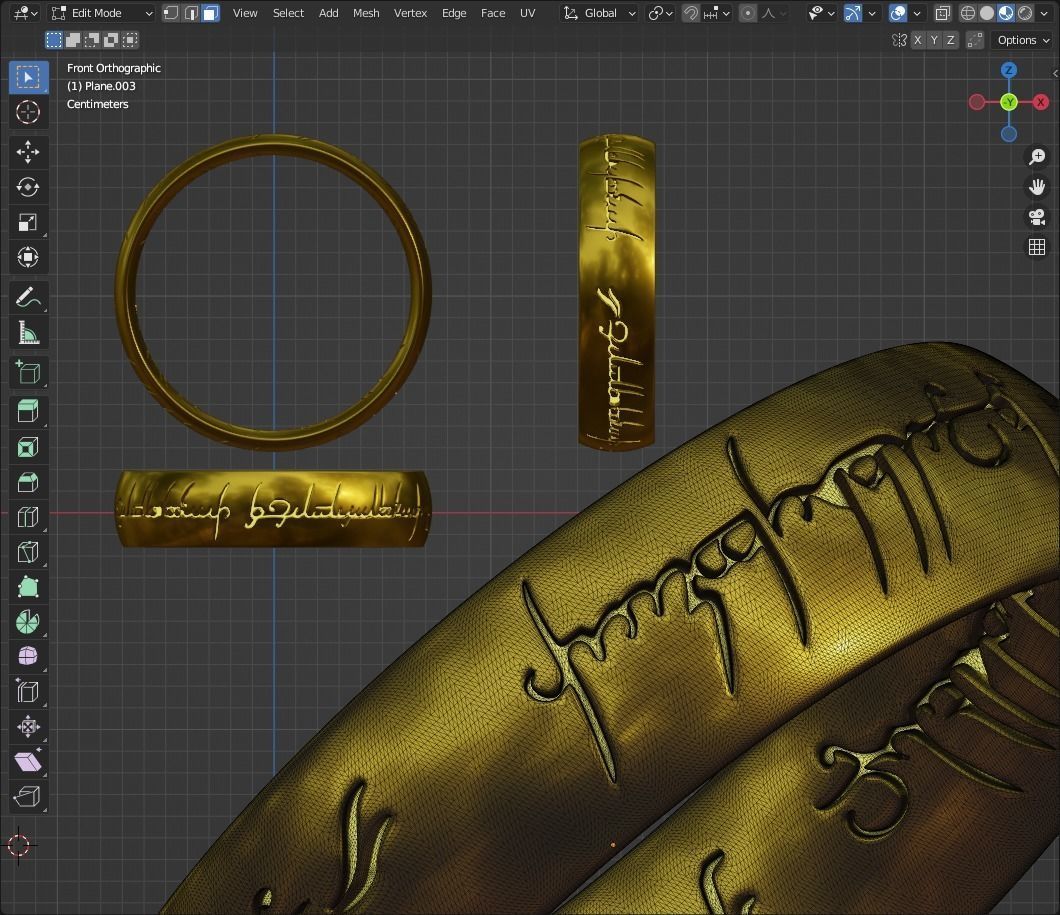
Task: Open the View menu
Action: pyautogui.click(x=245, y=13)
